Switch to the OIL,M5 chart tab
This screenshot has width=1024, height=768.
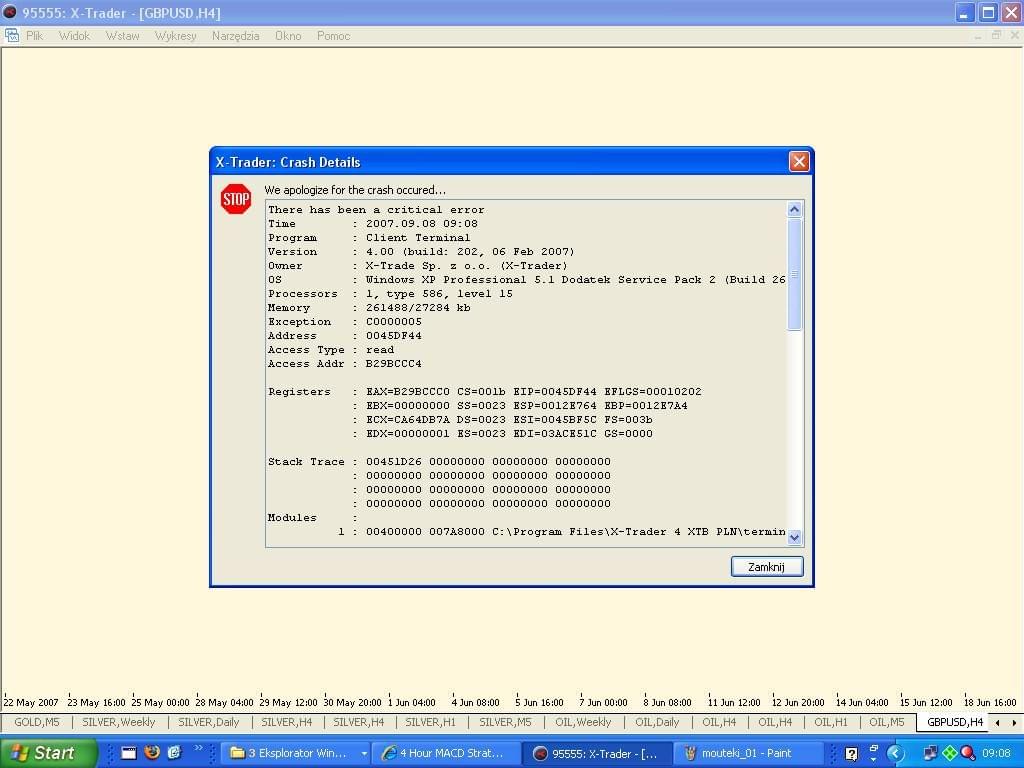point(887,722)
